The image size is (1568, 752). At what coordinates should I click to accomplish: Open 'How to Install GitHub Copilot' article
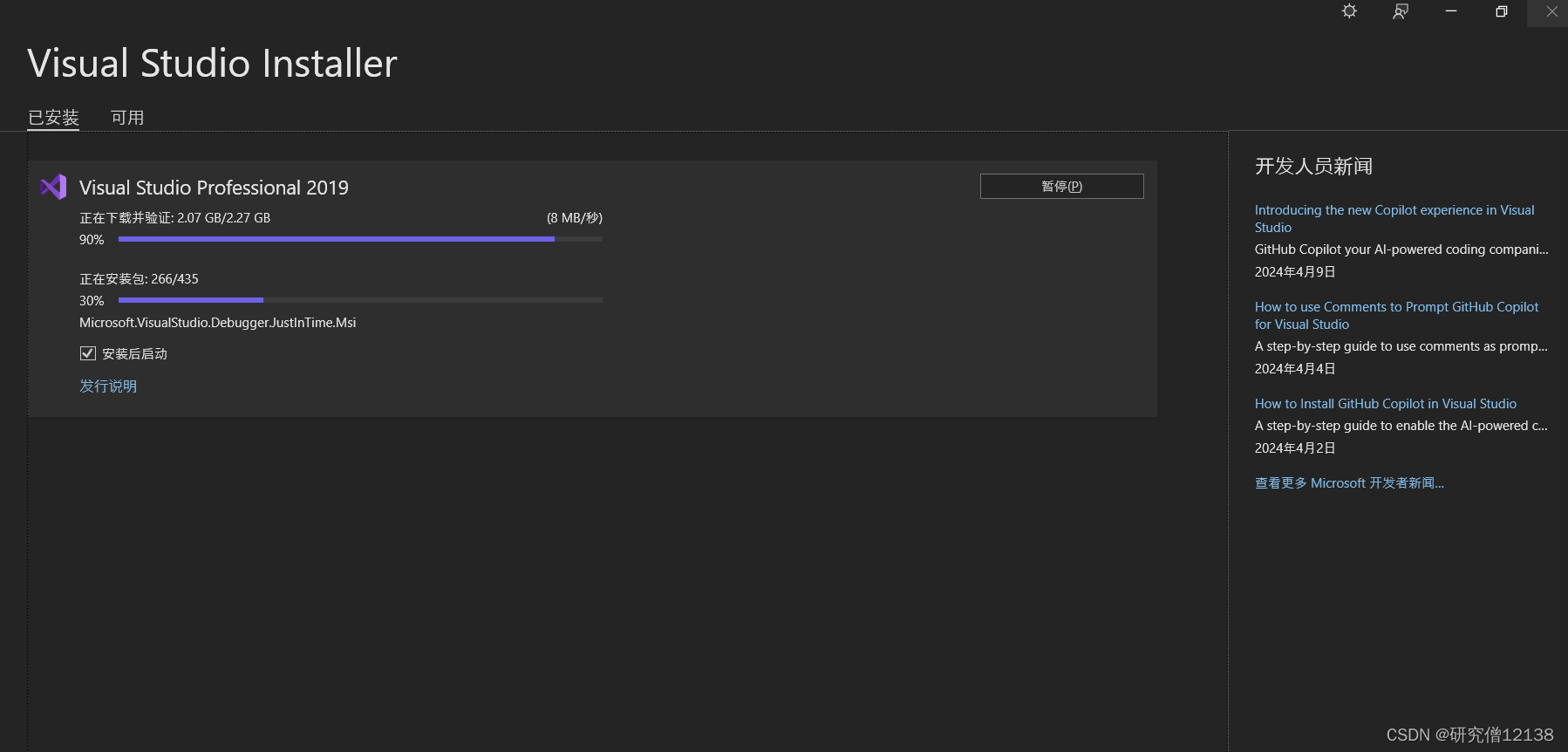pos(1385,404)
